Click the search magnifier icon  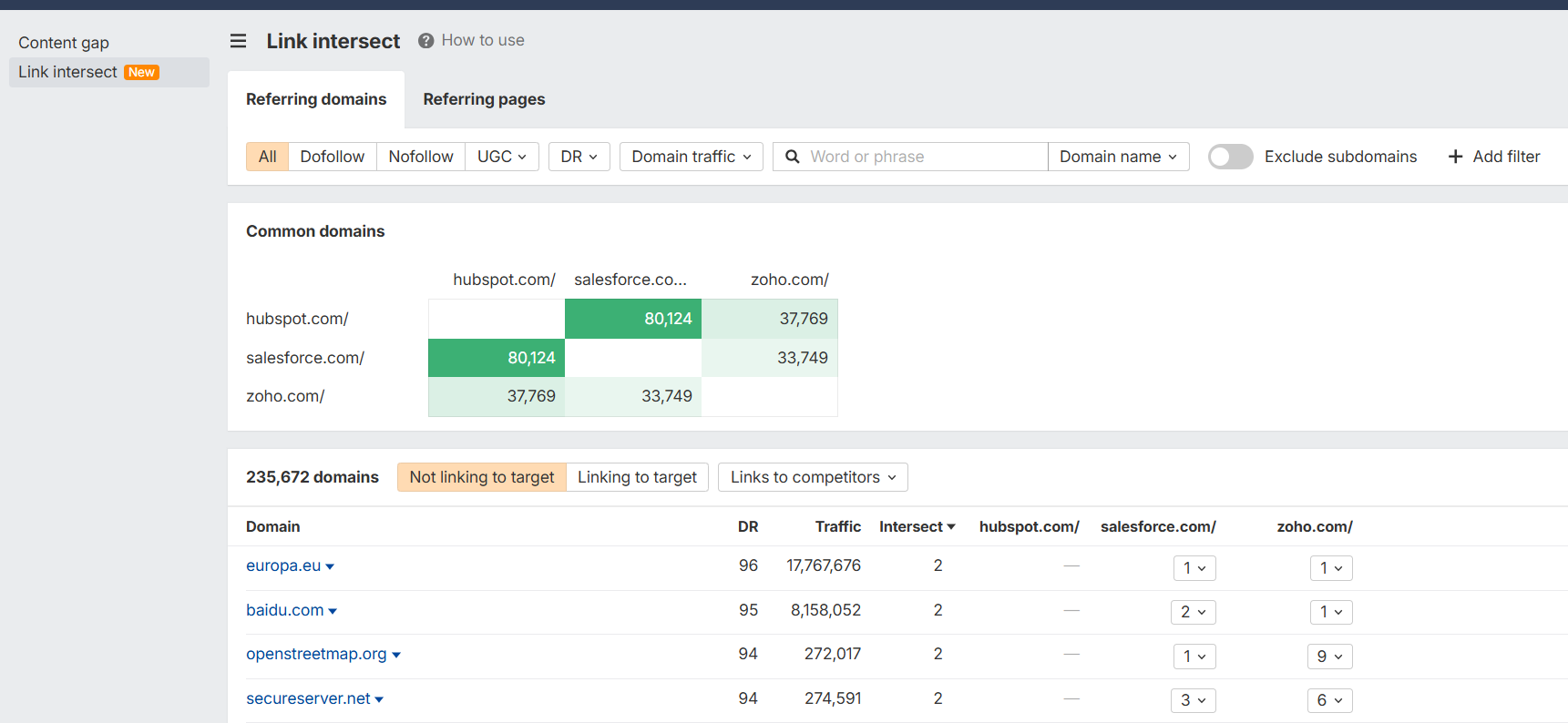pos(793,157)
